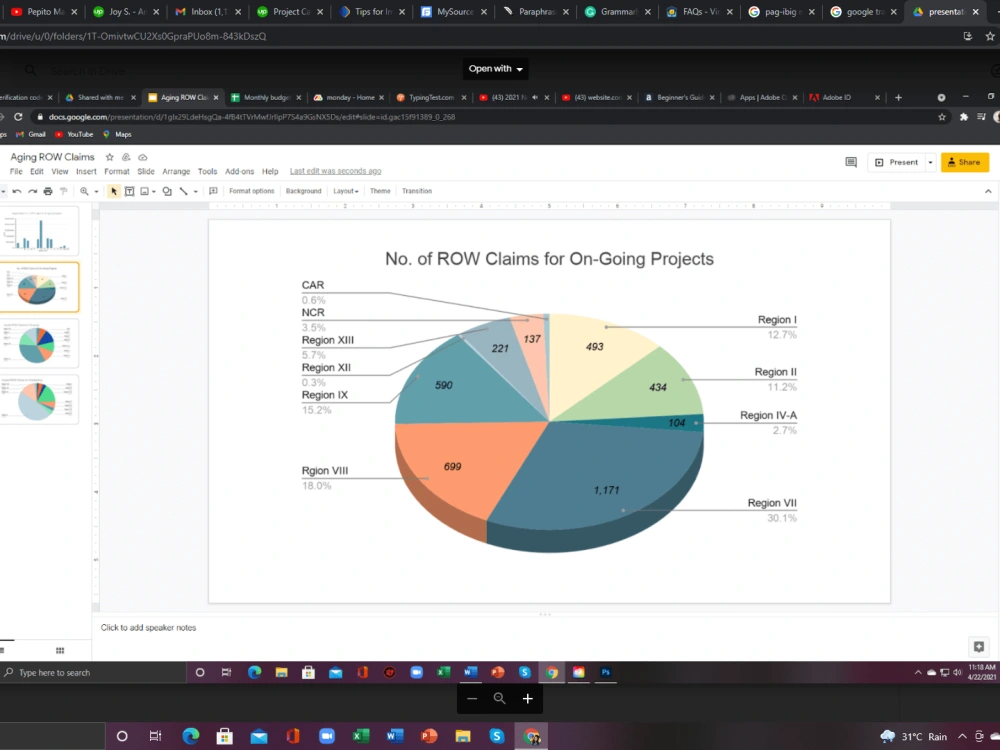Click the Format options button
Screen dimensions: 1000x750
pyautogui.click(x=251, y=191)
